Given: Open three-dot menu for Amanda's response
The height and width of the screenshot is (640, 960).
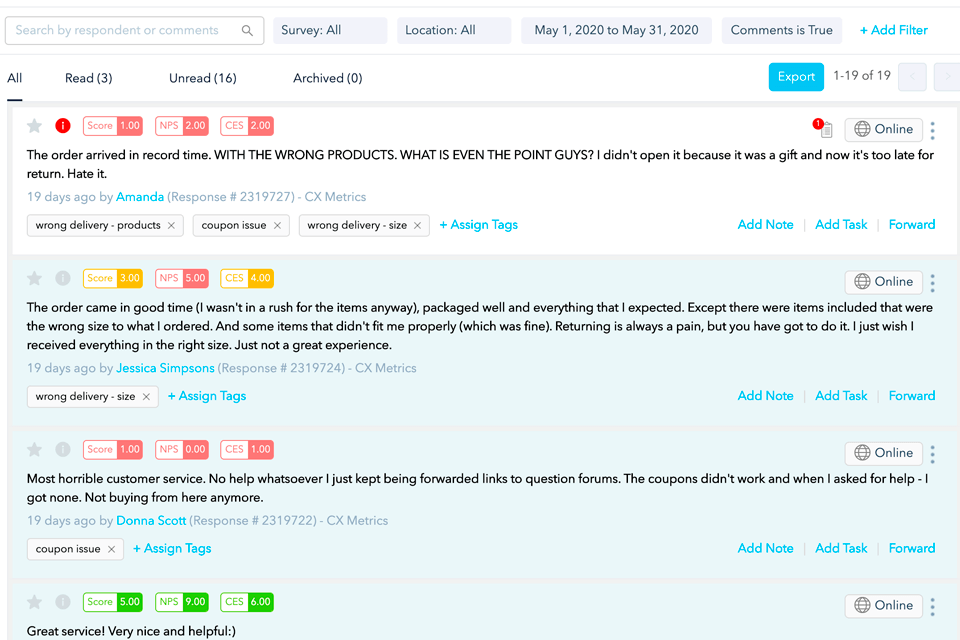Looking at the screenshot, I should point(932,130).
